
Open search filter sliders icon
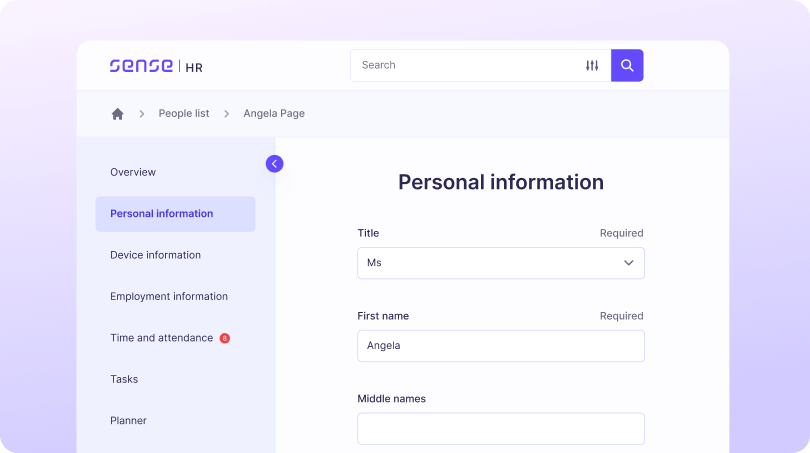pos(592,65)
